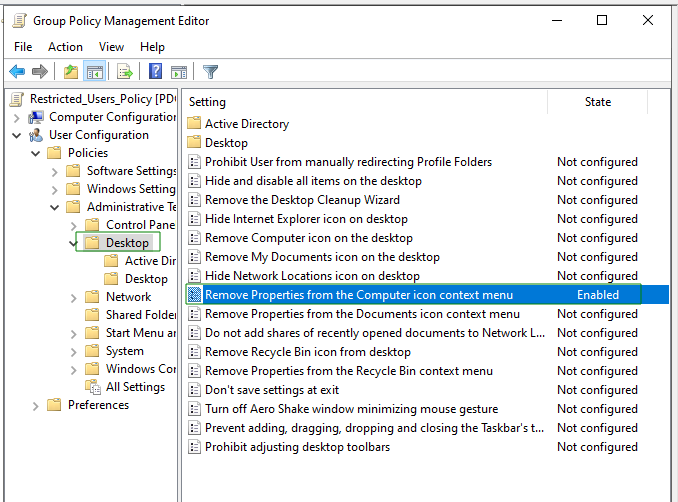
Task: Expand the Windows Settings node
Action: (x=54, y=190)
